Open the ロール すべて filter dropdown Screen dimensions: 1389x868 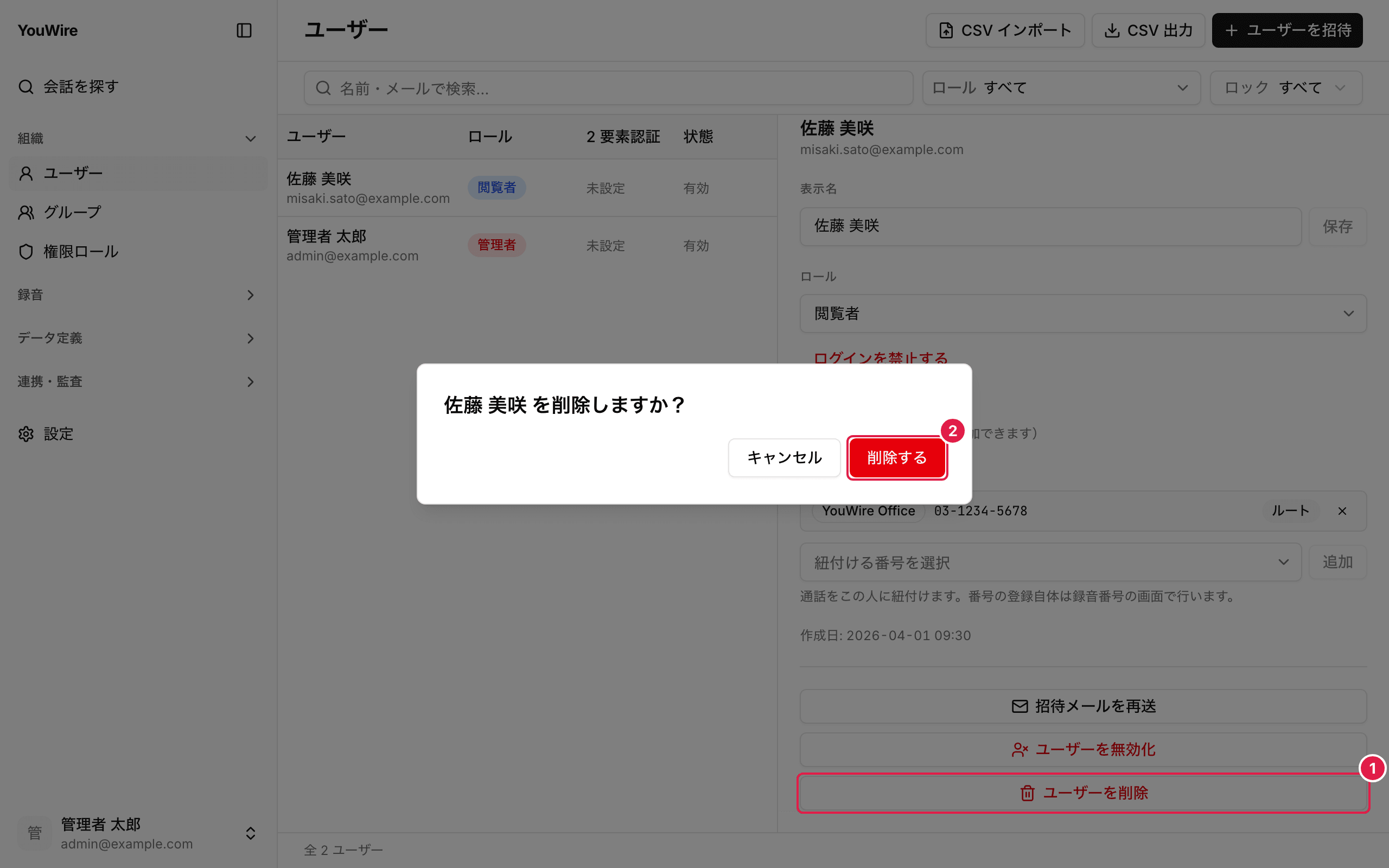click(x=1061, y=88)
